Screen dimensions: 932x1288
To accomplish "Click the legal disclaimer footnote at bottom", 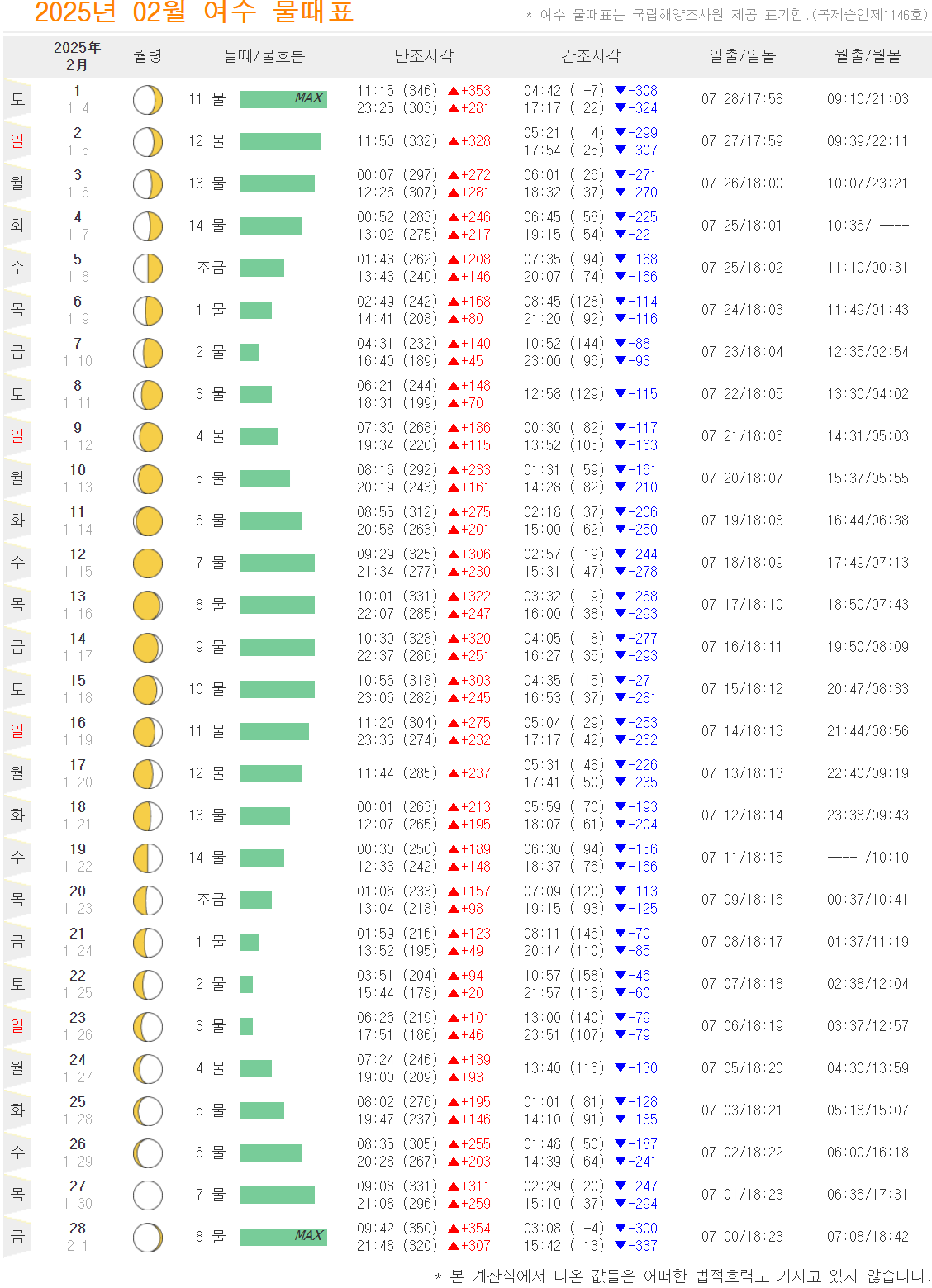I will coord(682,1276).
